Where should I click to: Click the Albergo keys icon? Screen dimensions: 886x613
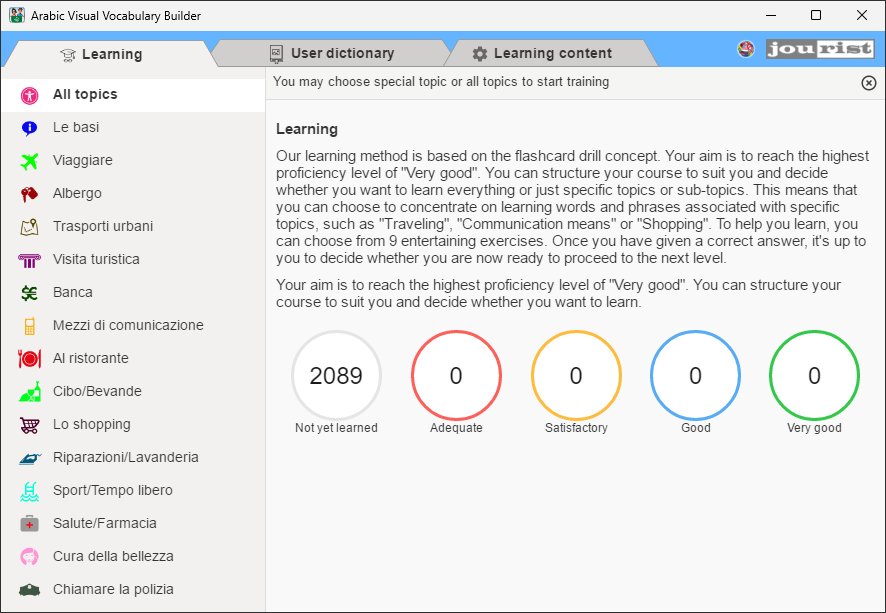(x=29, y=194)
